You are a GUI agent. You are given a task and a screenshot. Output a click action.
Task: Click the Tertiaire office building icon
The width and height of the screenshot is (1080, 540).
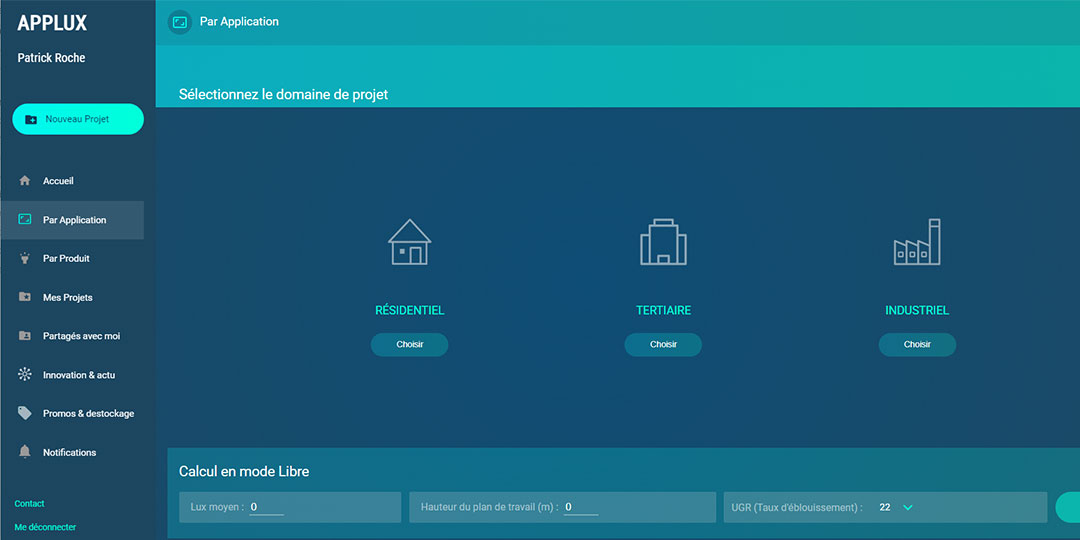tap(663, 242)
